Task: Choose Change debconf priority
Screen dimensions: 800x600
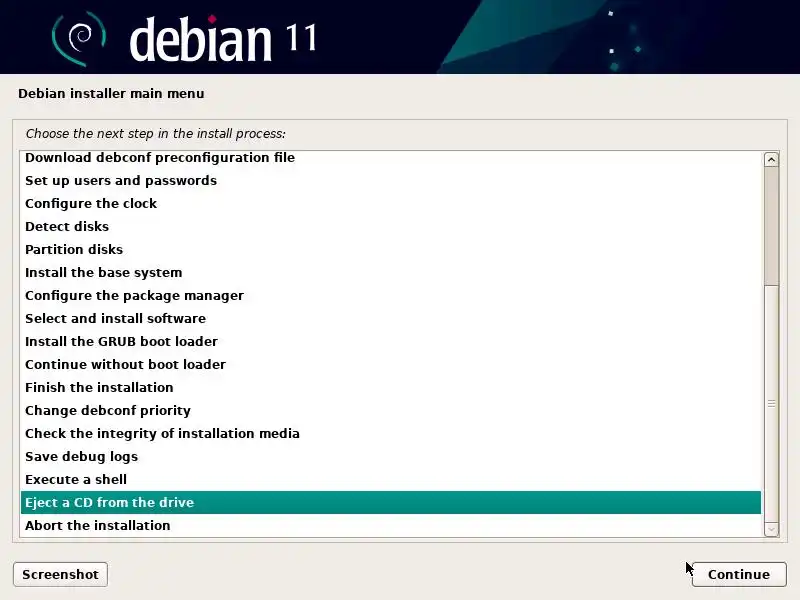Action: tap(391, 410)
